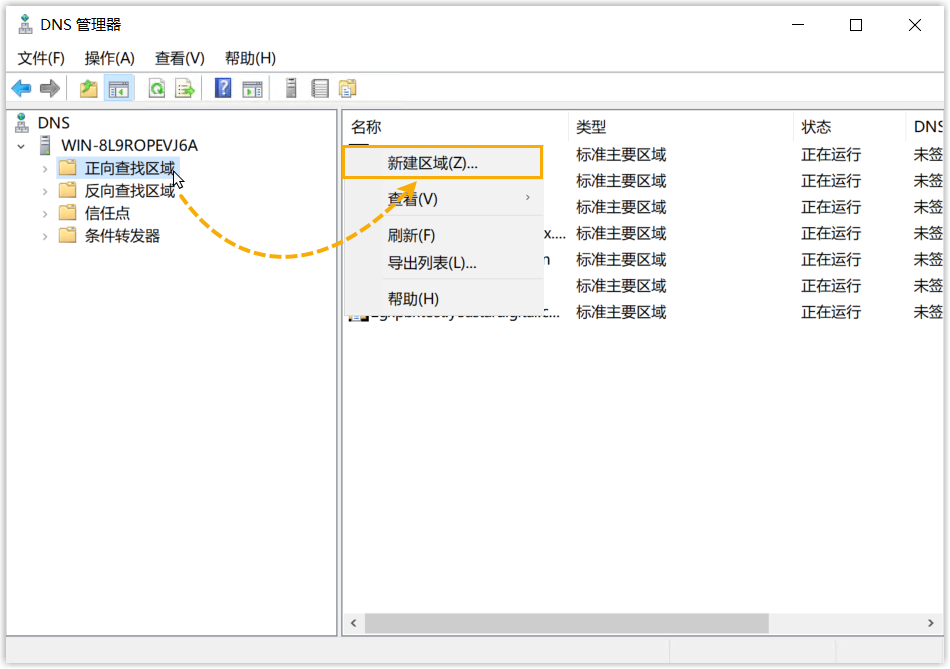The image size is (950, 669).
Task: Click the New Server toolbar icon
Action: (x=291, y=89)
